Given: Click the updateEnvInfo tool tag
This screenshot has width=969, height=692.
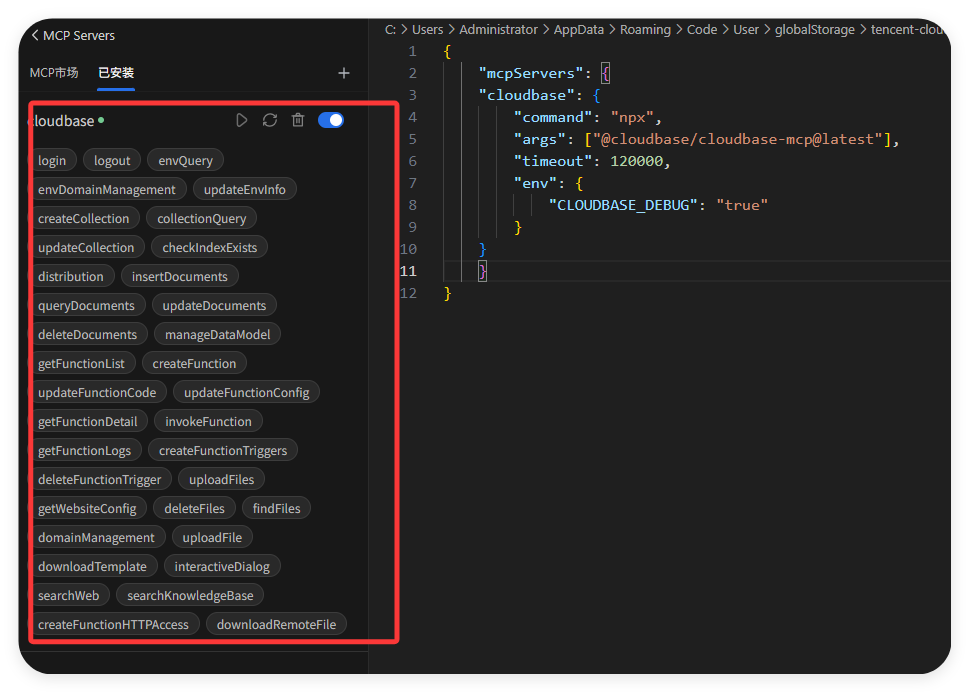Looking at the screenshot, I should (245, 190).
